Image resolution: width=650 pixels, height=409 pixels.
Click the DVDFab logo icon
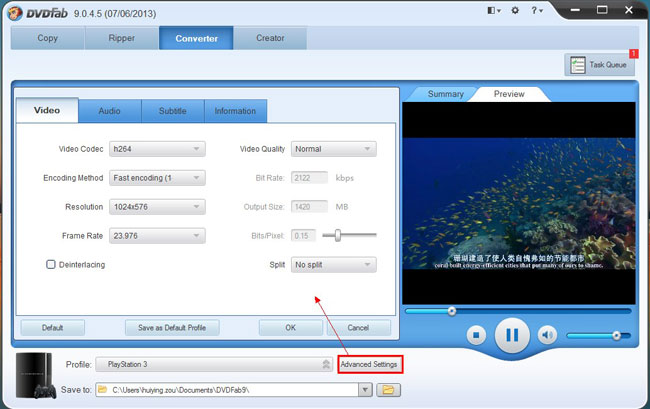[x=15, y=13]
